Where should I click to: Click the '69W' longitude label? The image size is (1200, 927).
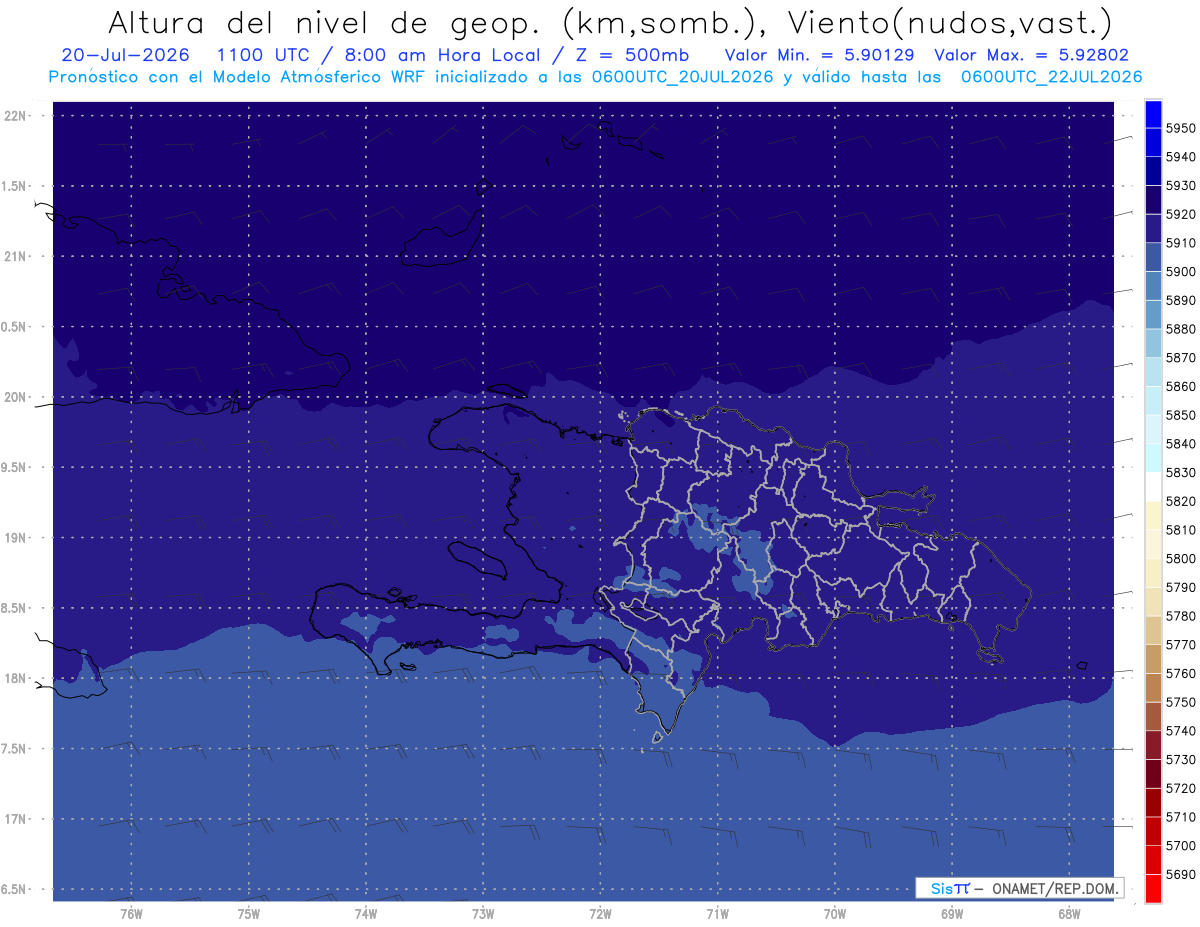pyautogui.click(x=951, y=913)
